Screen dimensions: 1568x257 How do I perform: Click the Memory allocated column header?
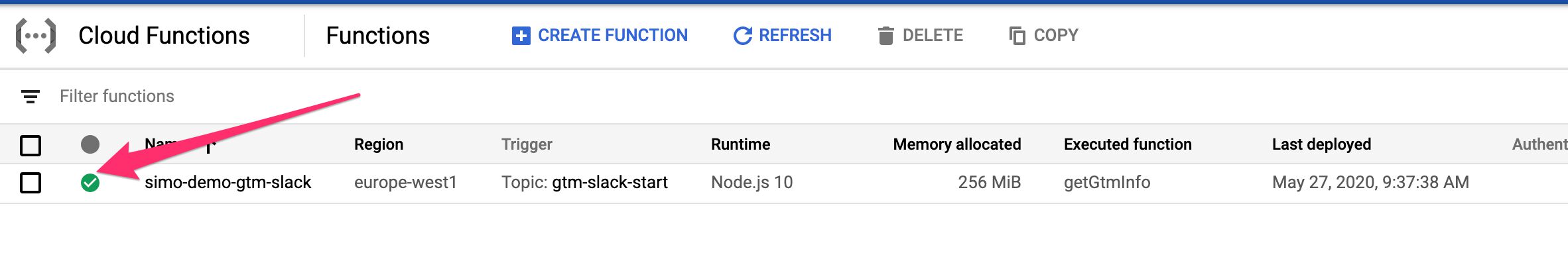point(957,144)
